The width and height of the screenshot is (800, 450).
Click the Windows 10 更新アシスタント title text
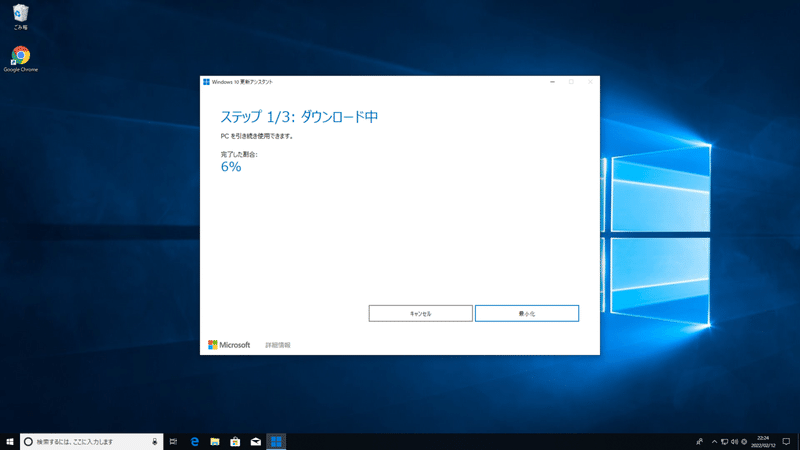pyautogui.click(x=242, y=82)
